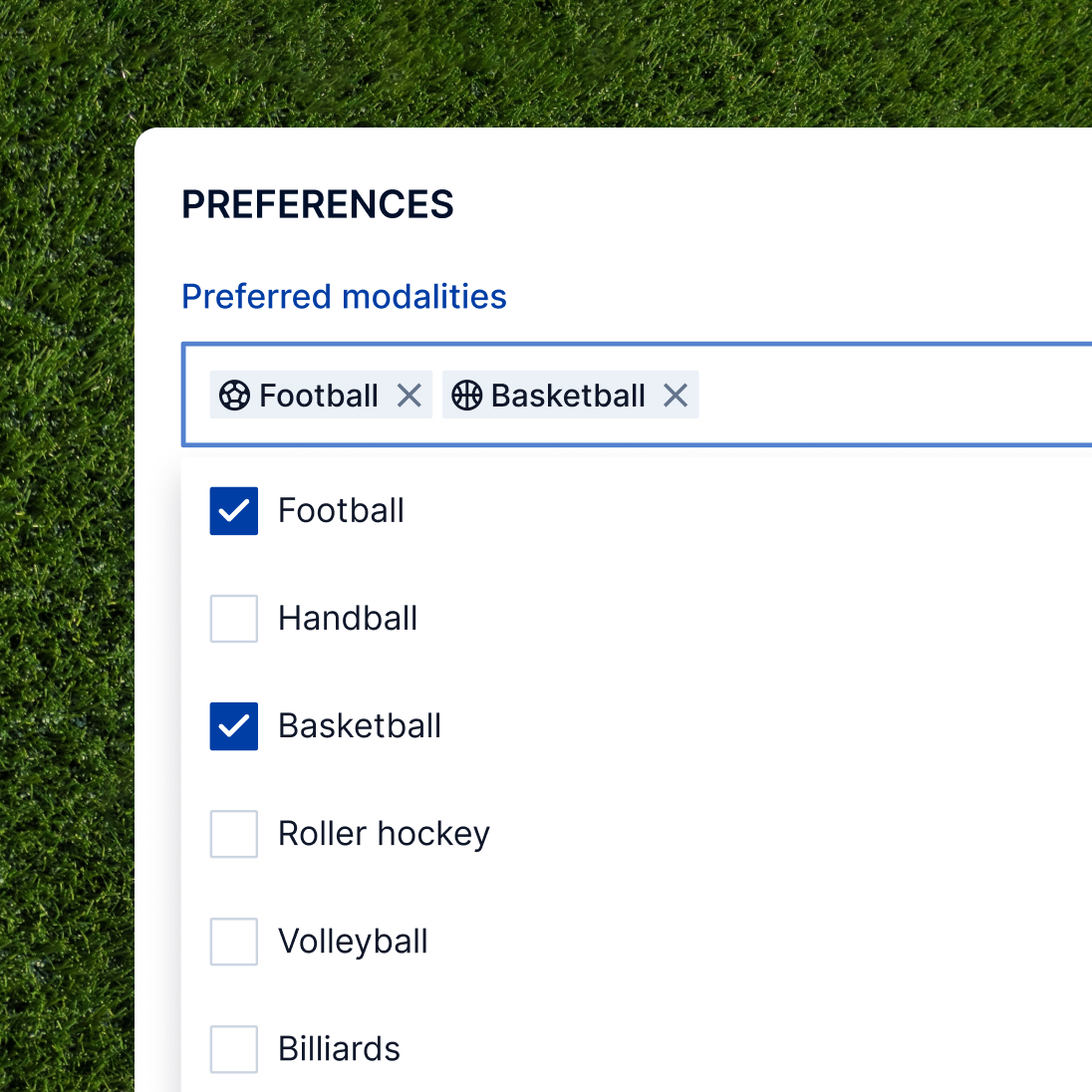Click the Roller hockey row in the dropdown list

tap(384, 834)
